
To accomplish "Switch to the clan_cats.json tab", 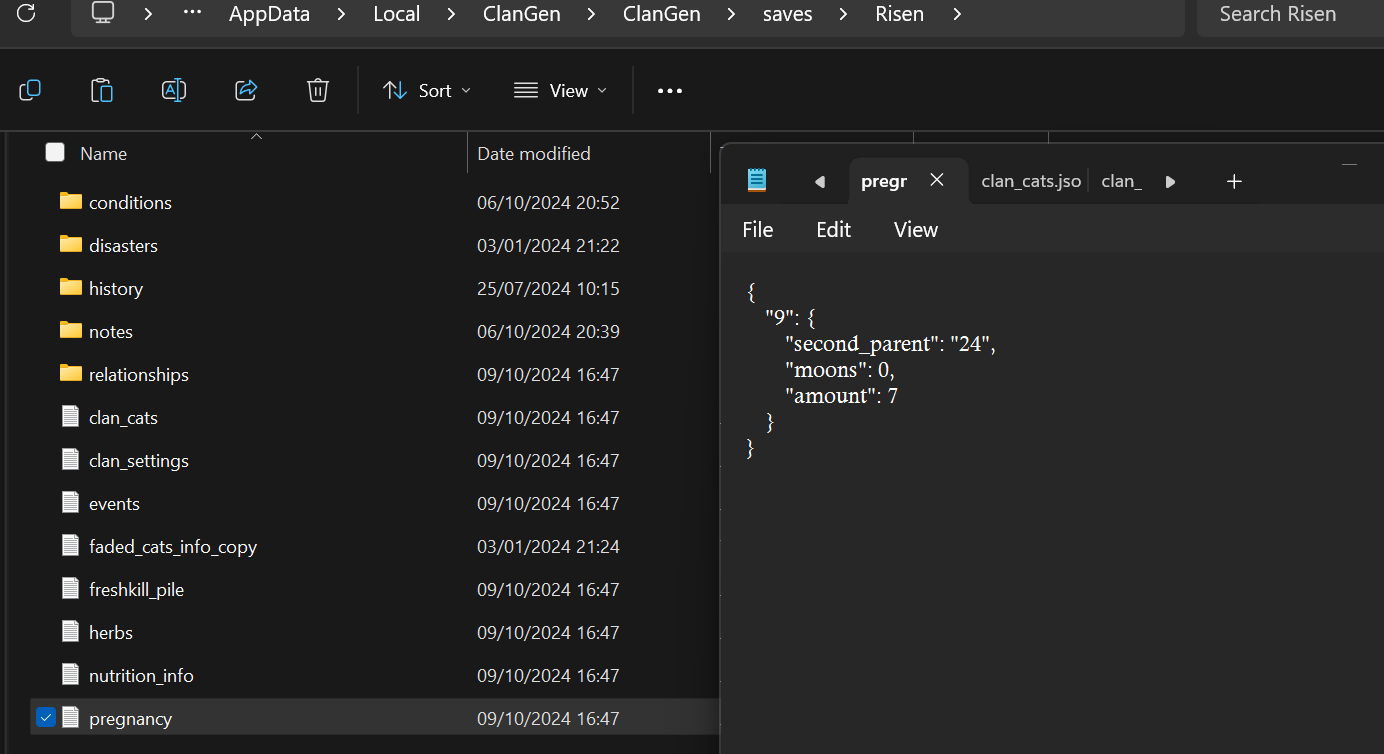I will point(1030,181).
